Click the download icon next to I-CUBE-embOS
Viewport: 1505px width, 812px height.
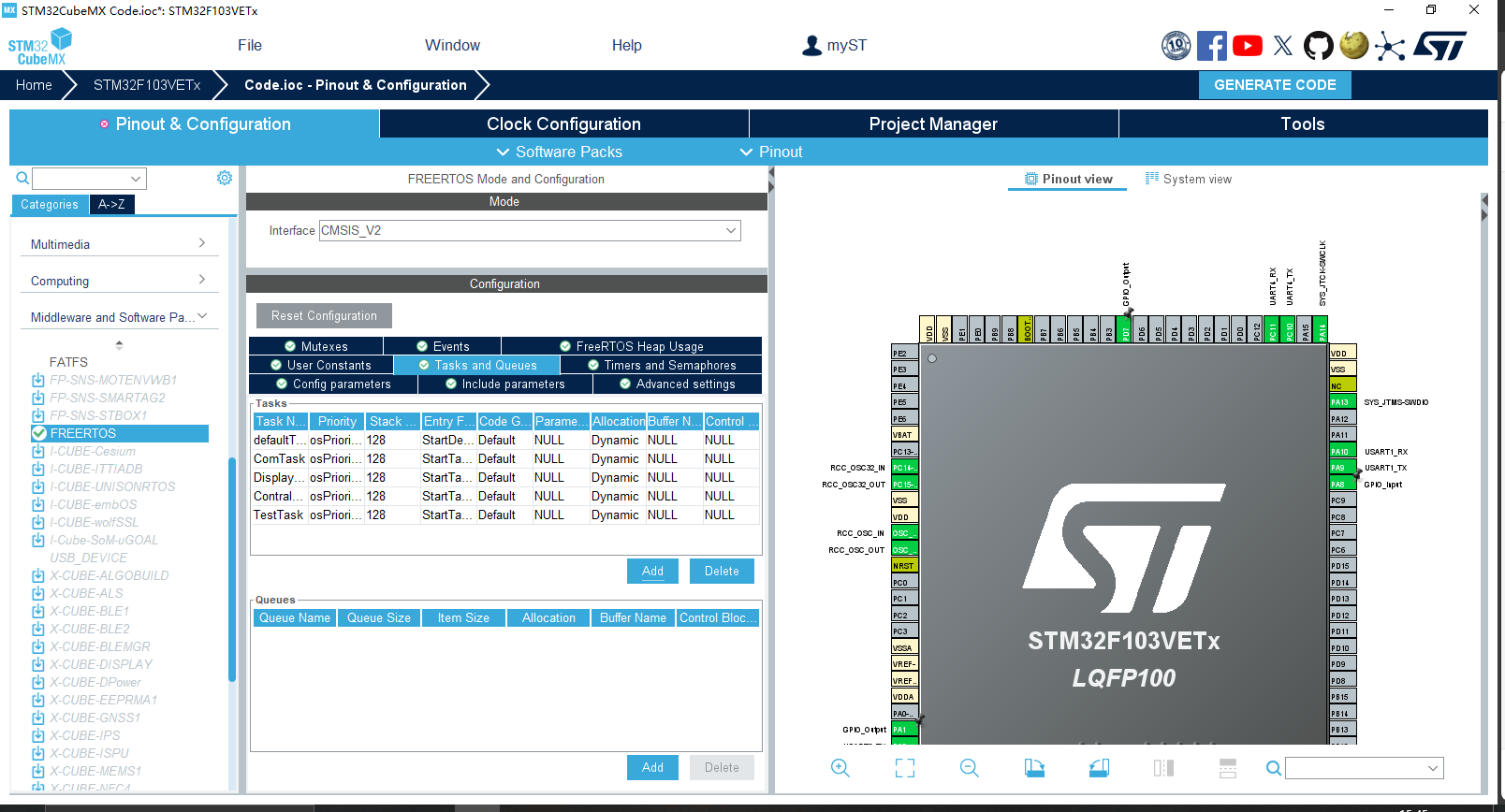38,504
